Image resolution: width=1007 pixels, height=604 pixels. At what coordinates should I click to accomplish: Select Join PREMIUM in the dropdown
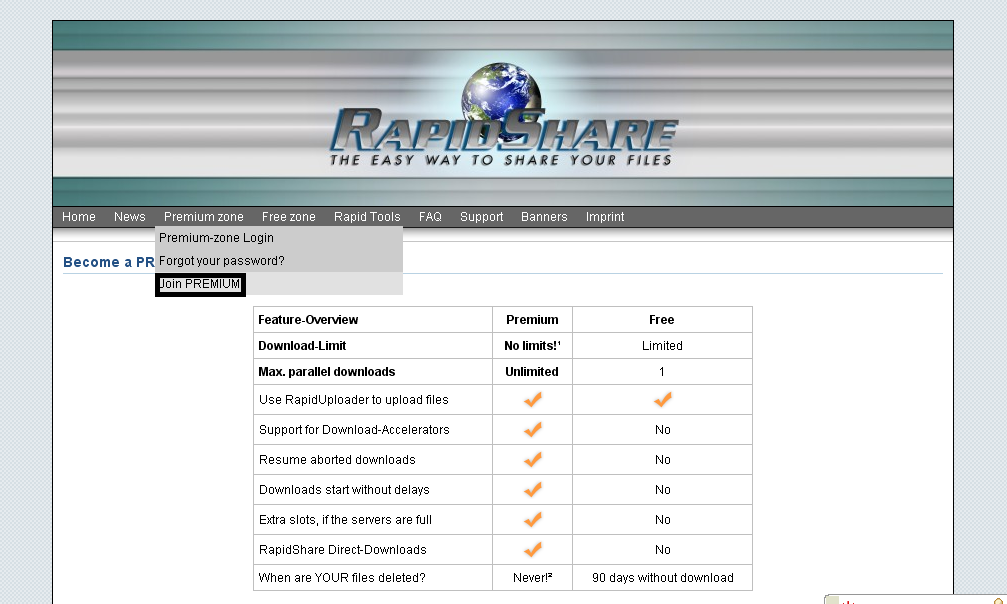click(x=279, y=284)
